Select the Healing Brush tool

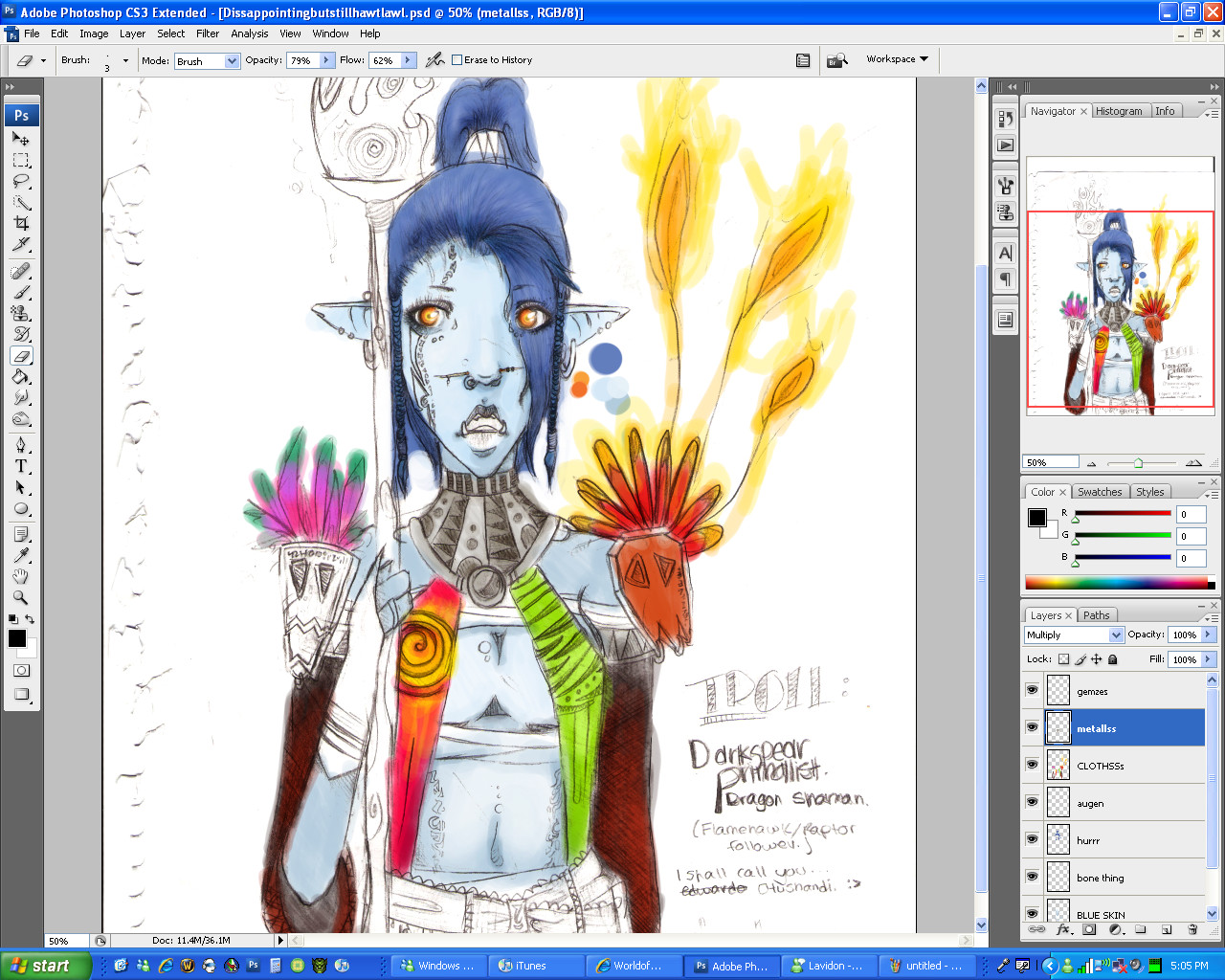tap(21, 272)
